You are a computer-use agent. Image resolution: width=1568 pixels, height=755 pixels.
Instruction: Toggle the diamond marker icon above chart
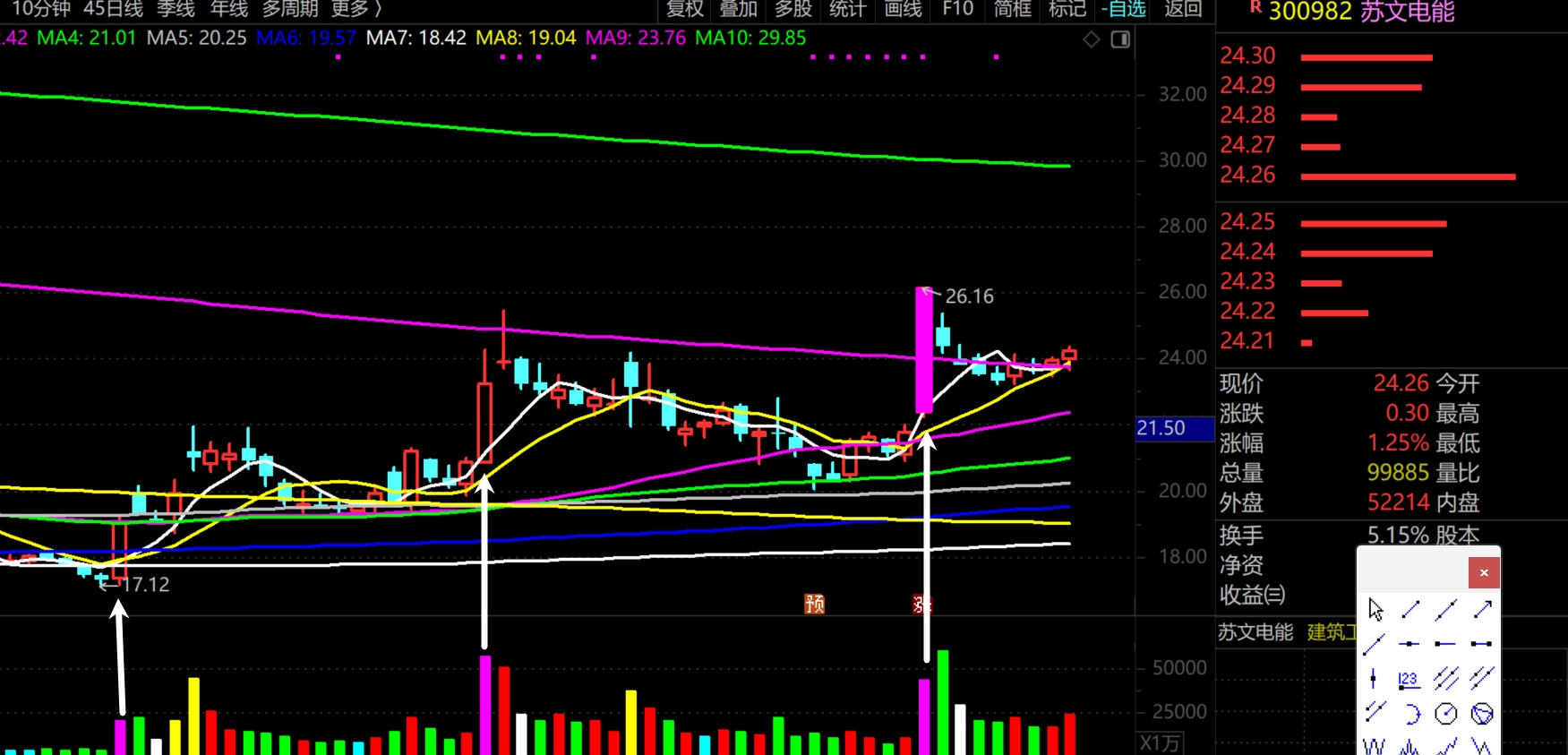(1091, 39)
